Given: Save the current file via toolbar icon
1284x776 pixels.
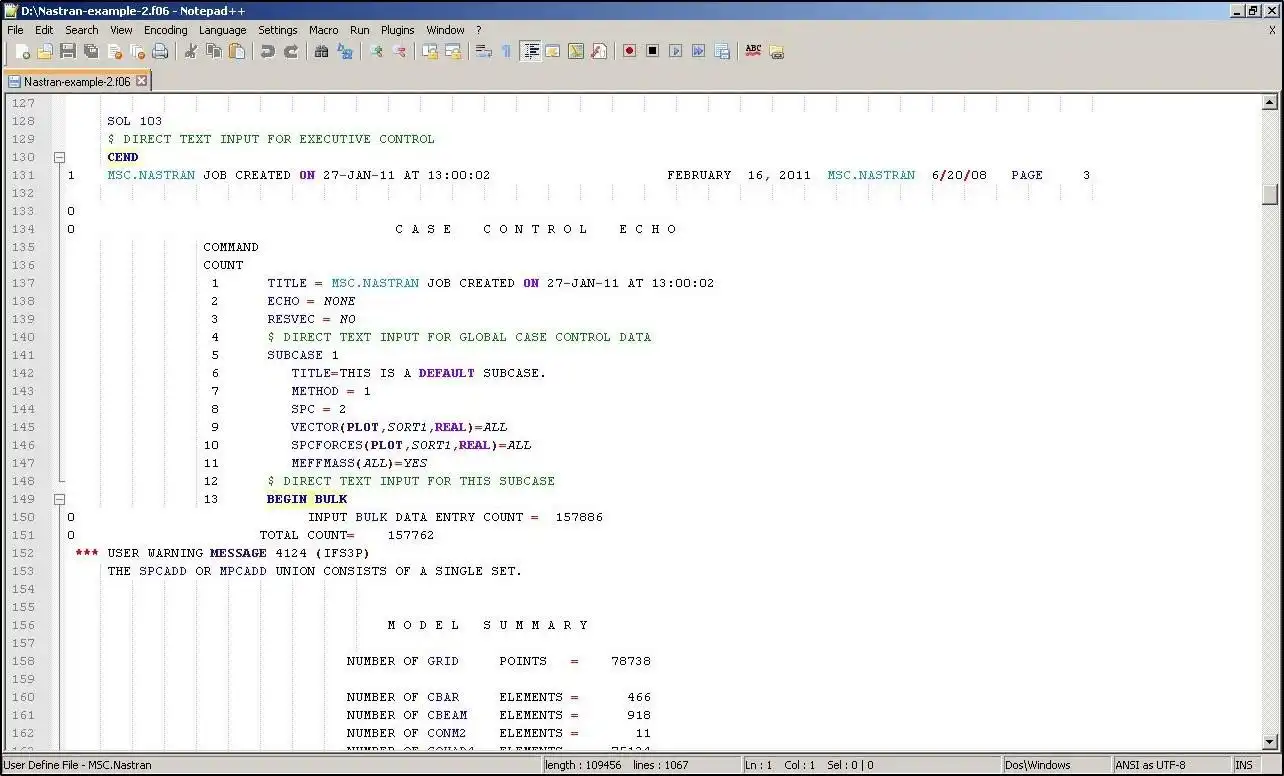Looking at the screenshot, I should click(x=68, y=51).
